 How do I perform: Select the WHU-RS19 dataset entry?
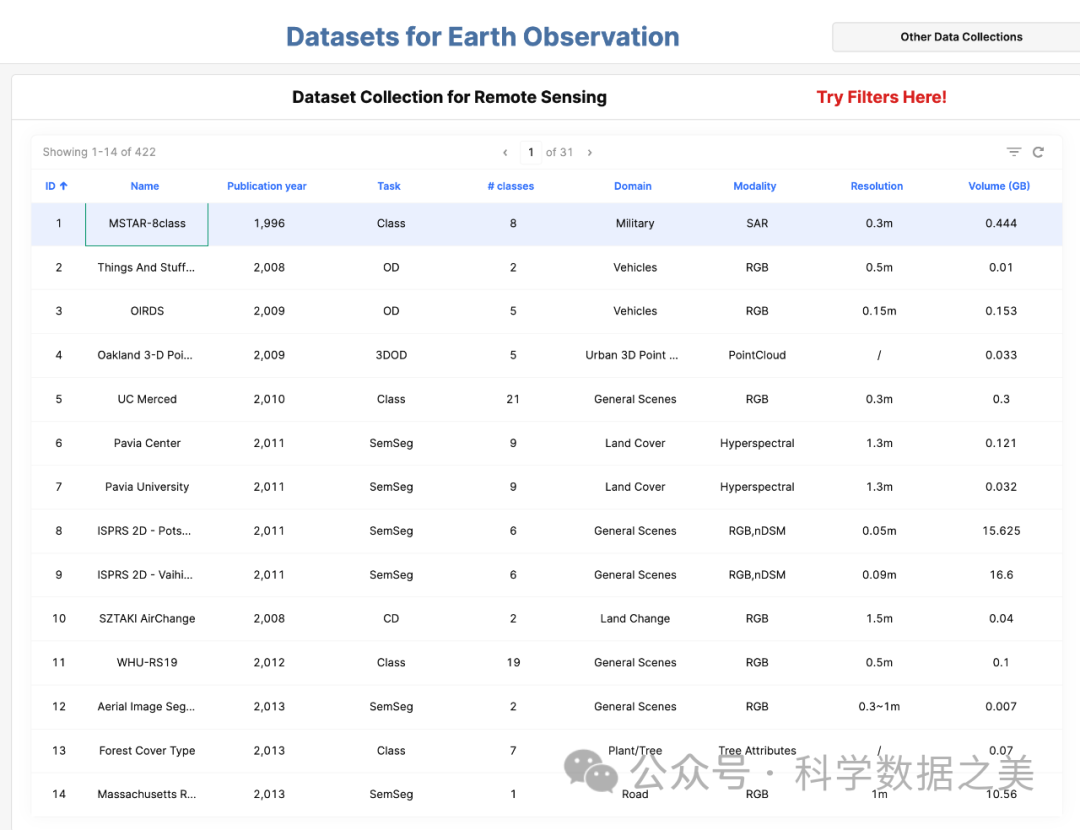coord(147,663)
